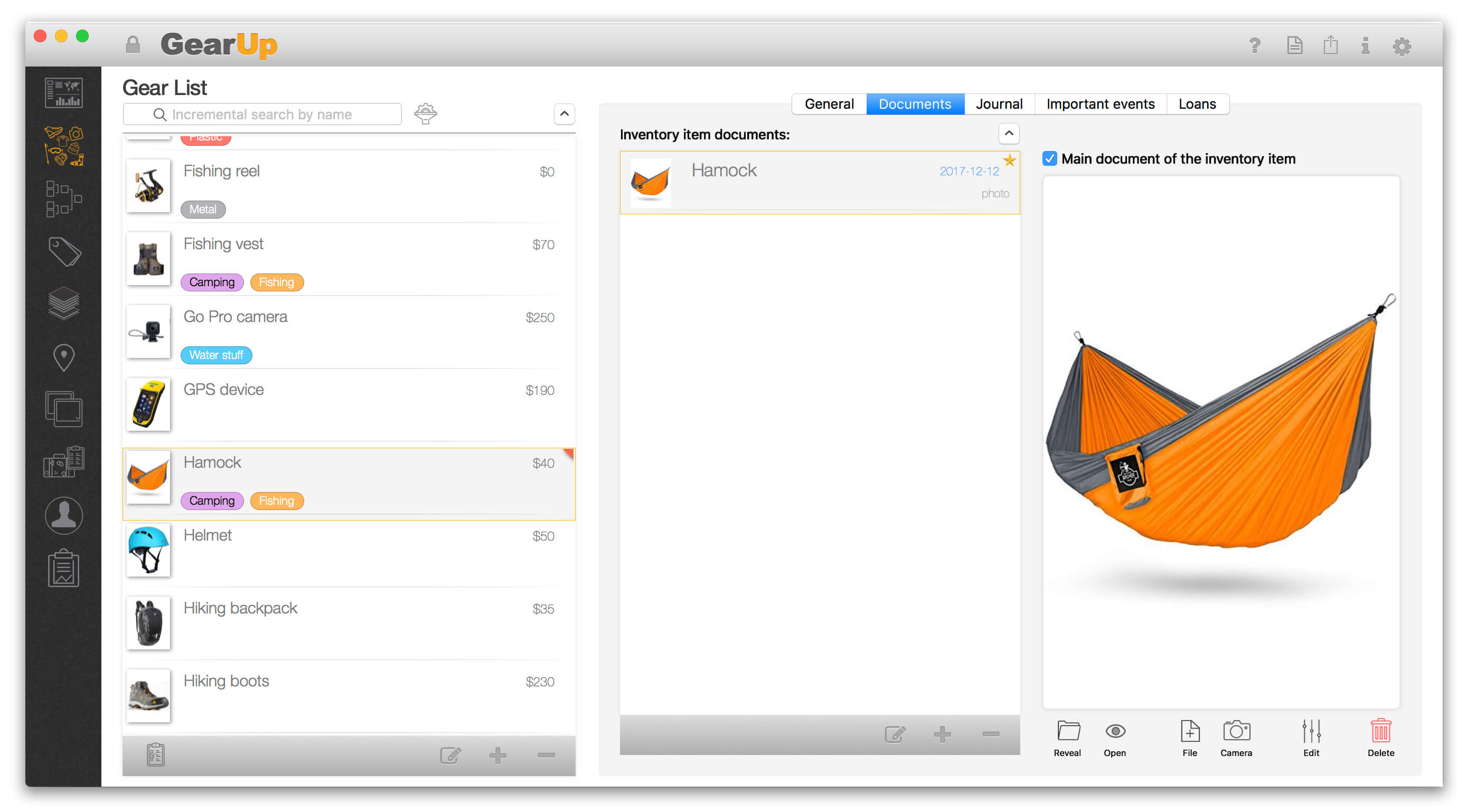1457x812 pixels.
Task: Click the lock icon beside GearUp title
Action: (134, 44)
